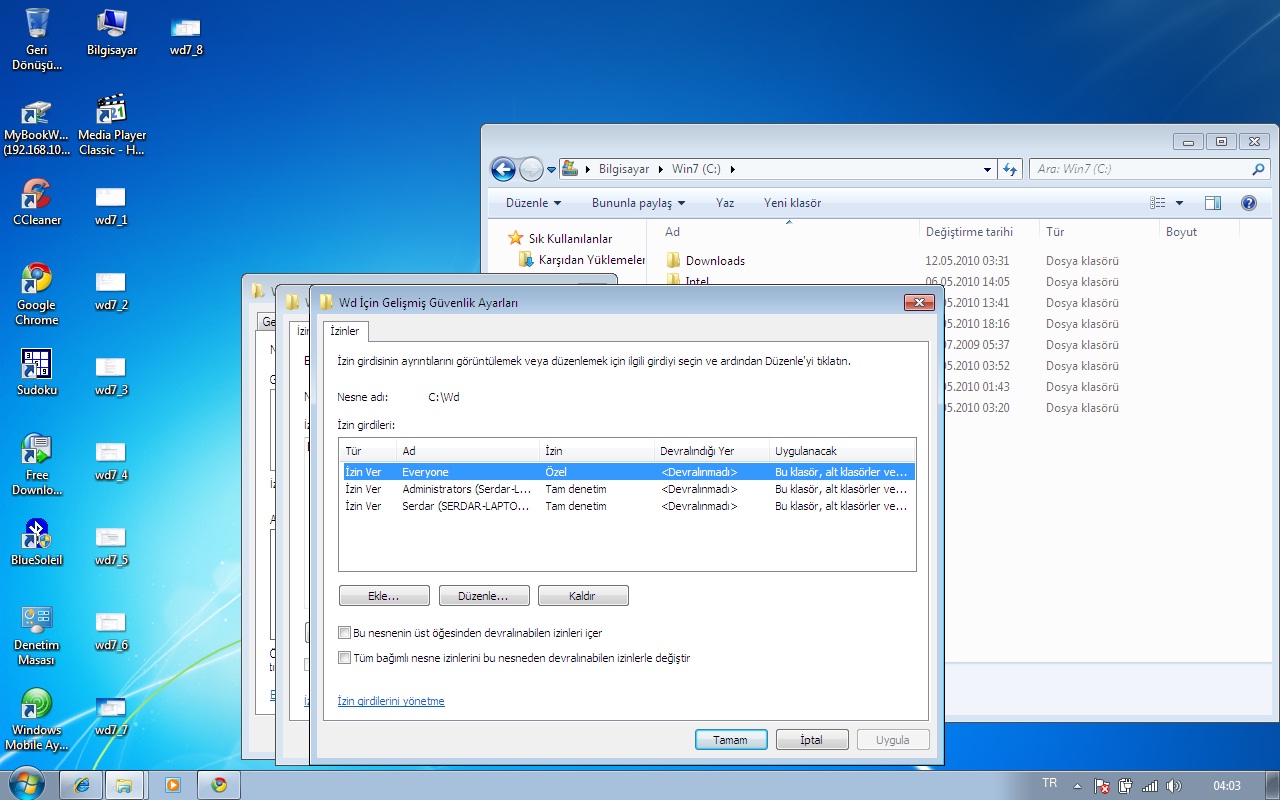Cancel the dialog with İptal
The height and width of the screenshot is (800, 1280).
812,740
